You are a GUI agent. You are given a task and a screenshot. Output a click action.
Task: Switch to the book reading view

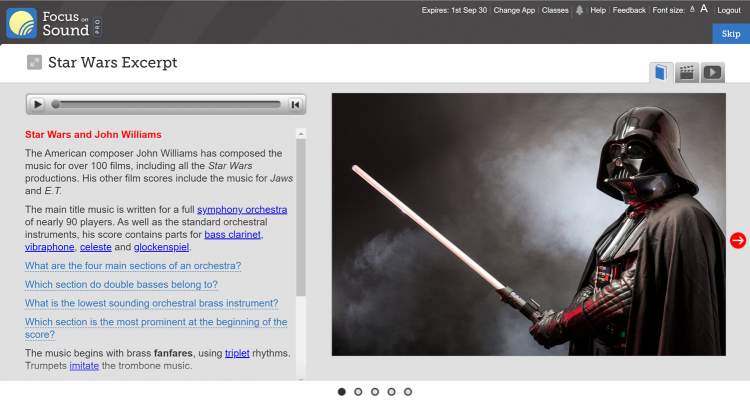click(x=661, y=72)
